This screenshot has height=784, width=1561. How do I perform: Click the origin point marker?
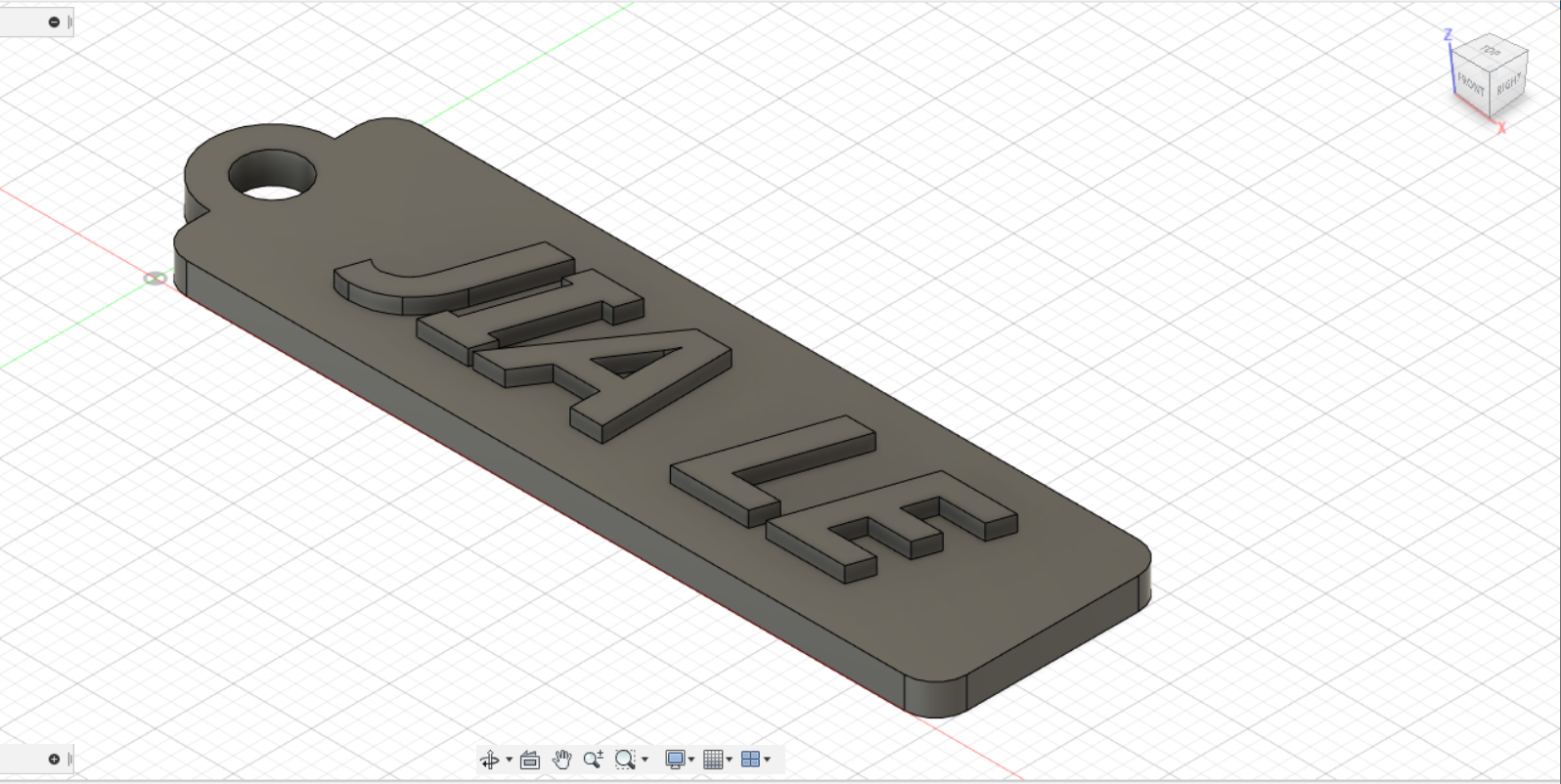(155, 279)
